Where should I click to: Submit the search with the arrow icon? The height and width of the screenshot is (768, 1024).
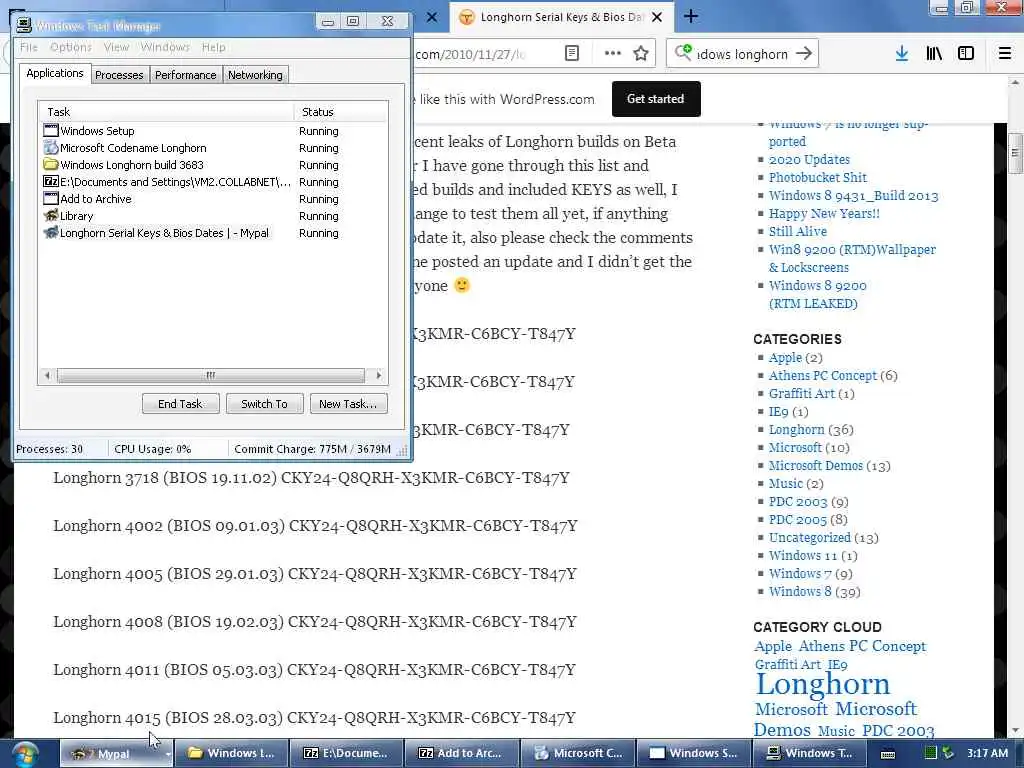pos(804,54)
